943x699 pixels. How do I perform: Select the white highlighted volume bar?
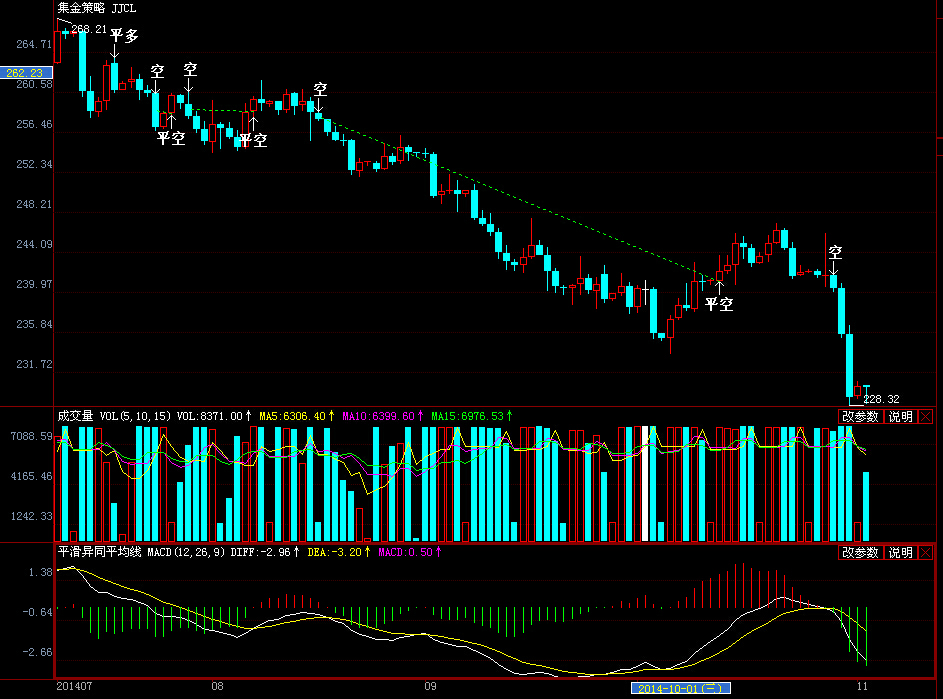coord(645,484)
